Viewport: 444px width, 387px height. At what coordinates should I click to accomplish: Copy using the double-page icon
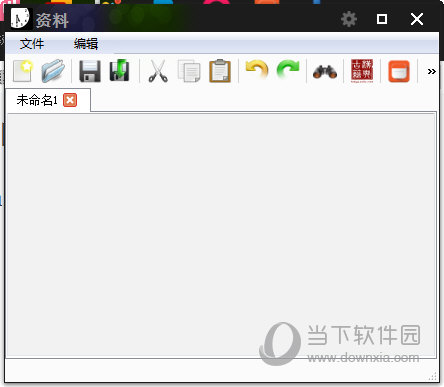[x=189, y=71]
